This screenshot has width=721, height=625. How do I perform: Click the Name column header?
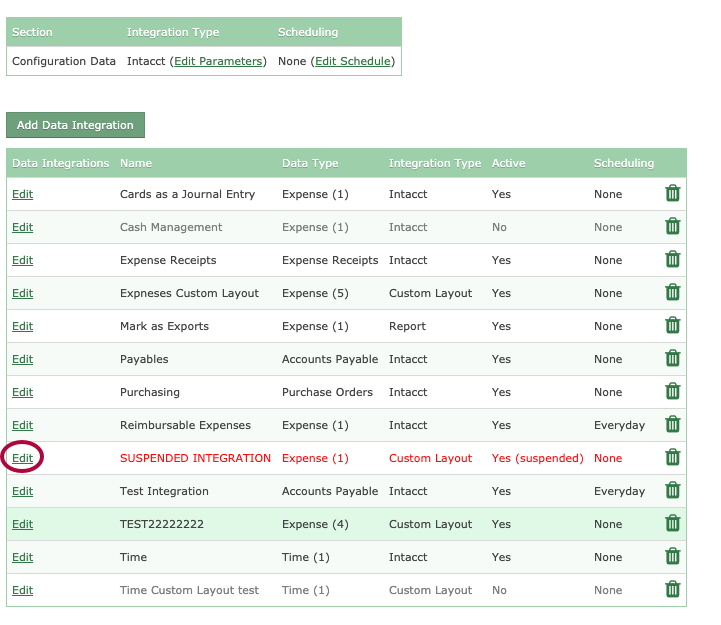point(136,163)
